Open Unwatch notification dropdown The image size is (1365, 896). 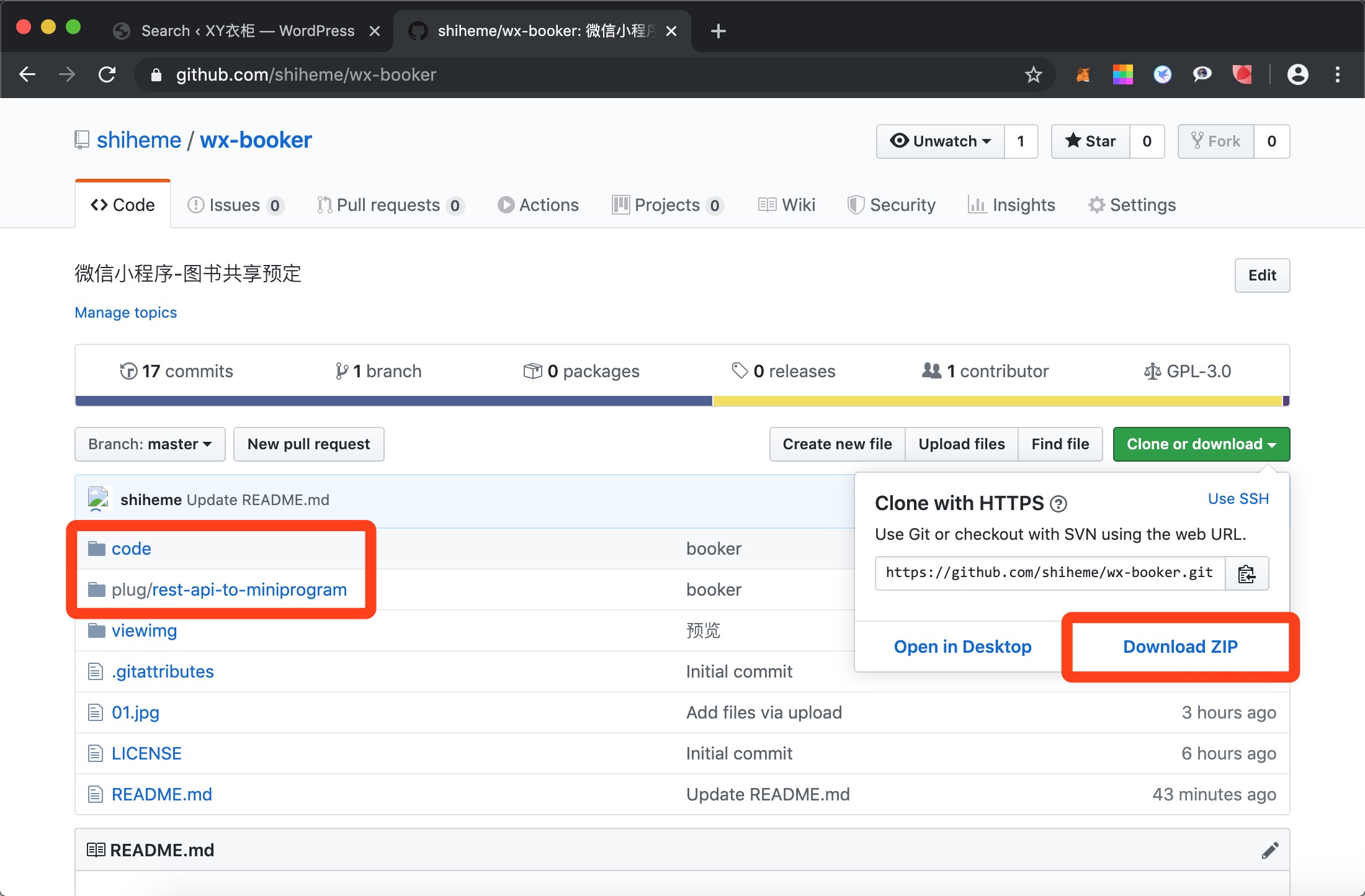(940, 141)
